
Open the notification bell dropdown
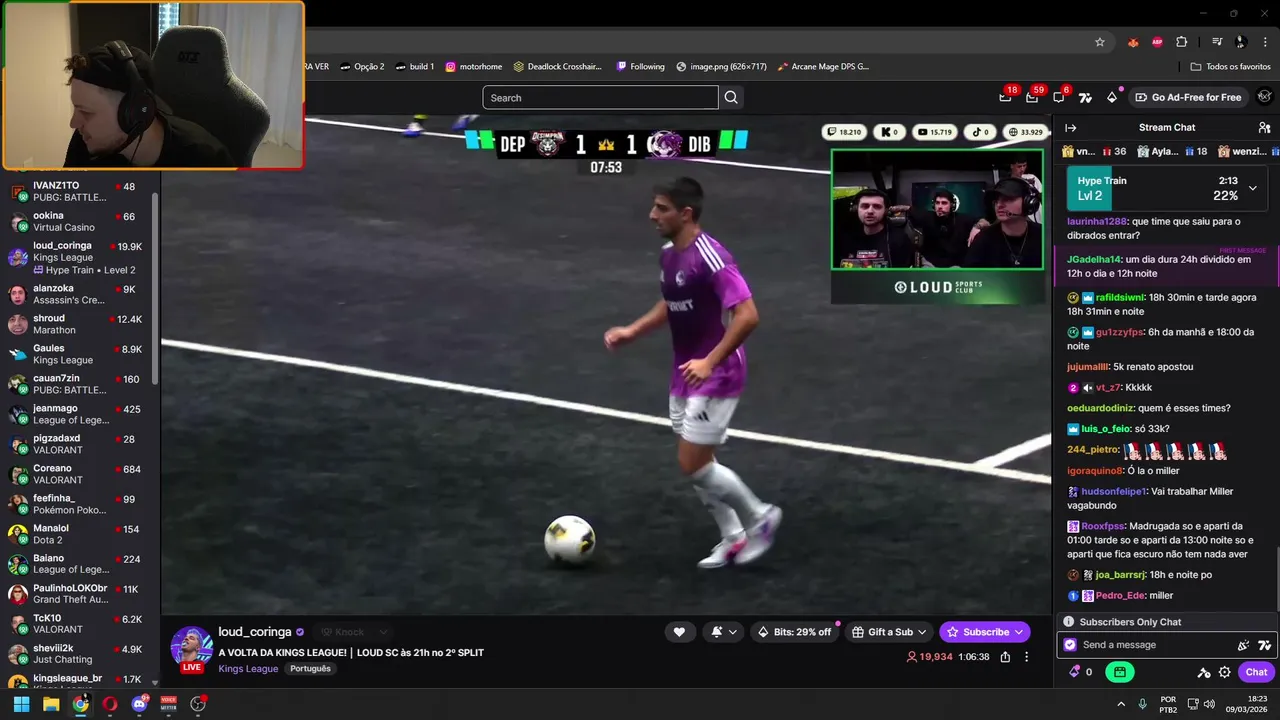(723, 632)
